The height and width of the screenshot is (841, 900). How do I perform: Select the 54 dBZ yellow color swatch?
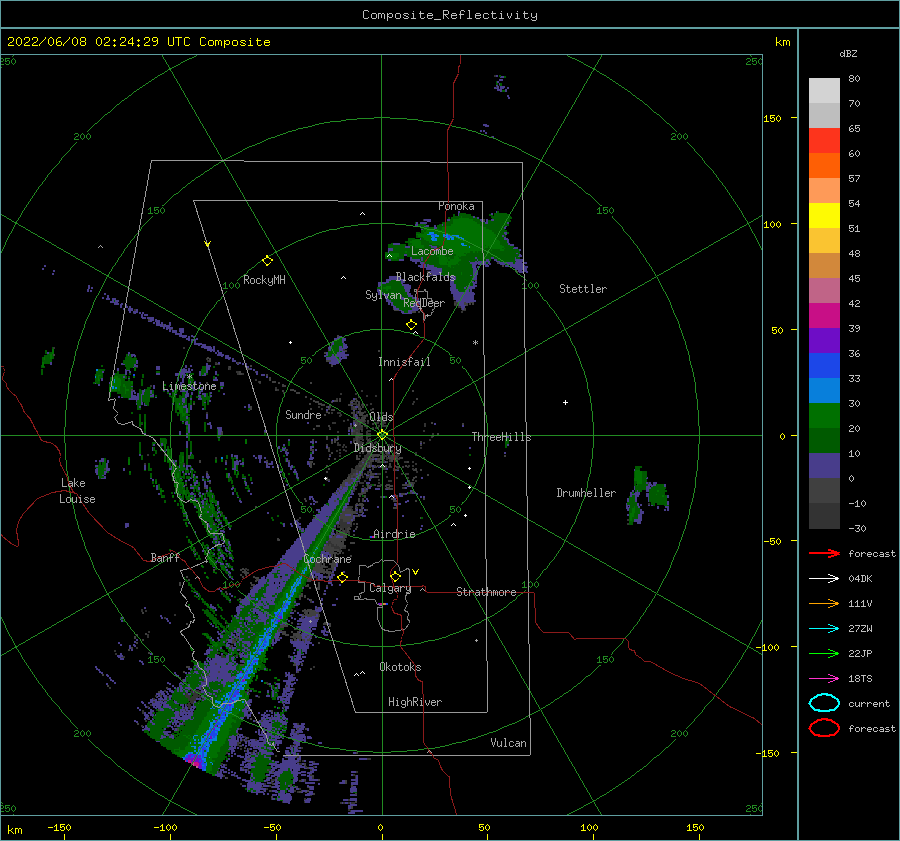coord(824,215)
